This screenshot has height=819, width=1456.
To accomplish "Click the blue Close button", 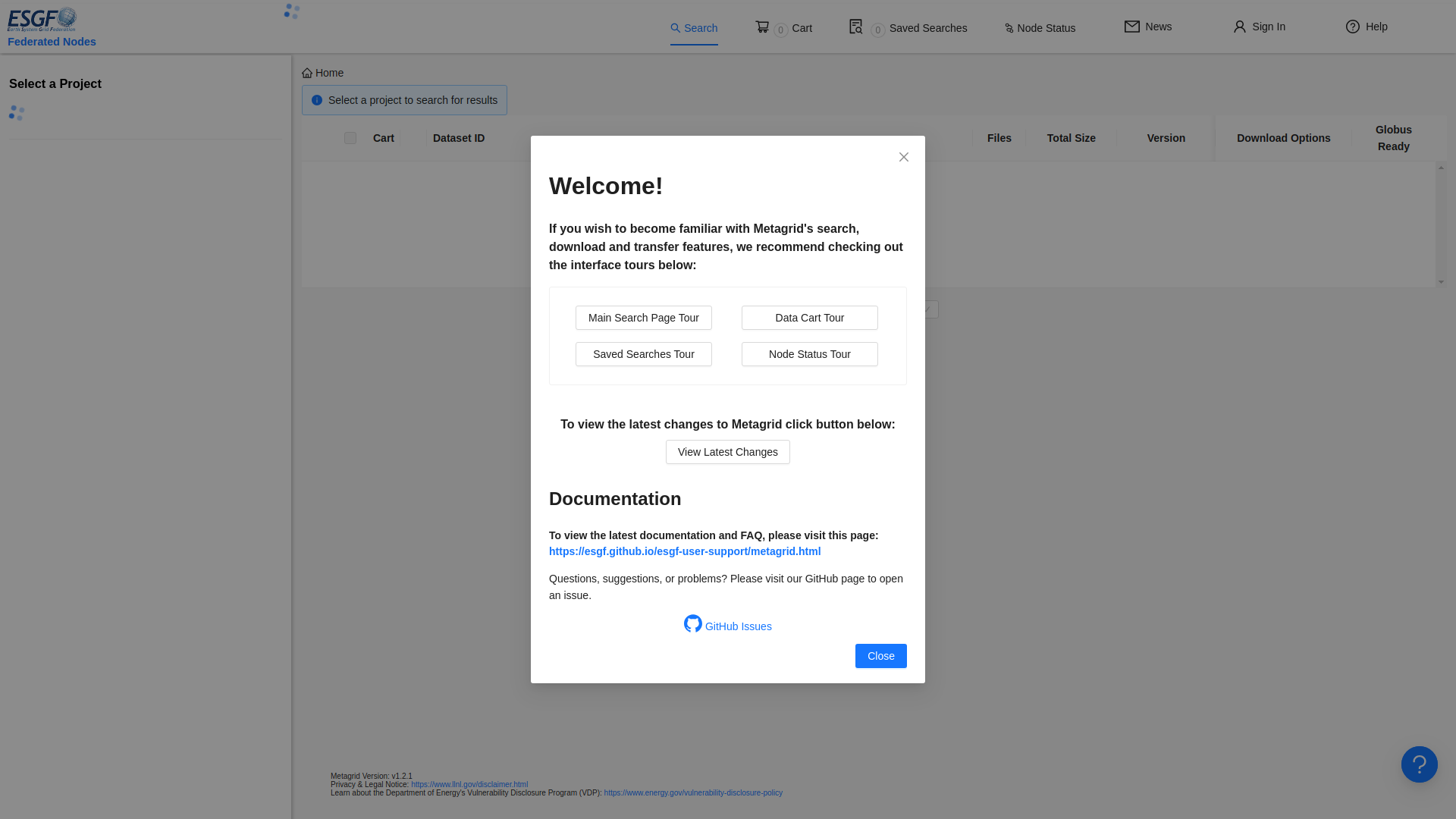I will (x=881, y=656).
